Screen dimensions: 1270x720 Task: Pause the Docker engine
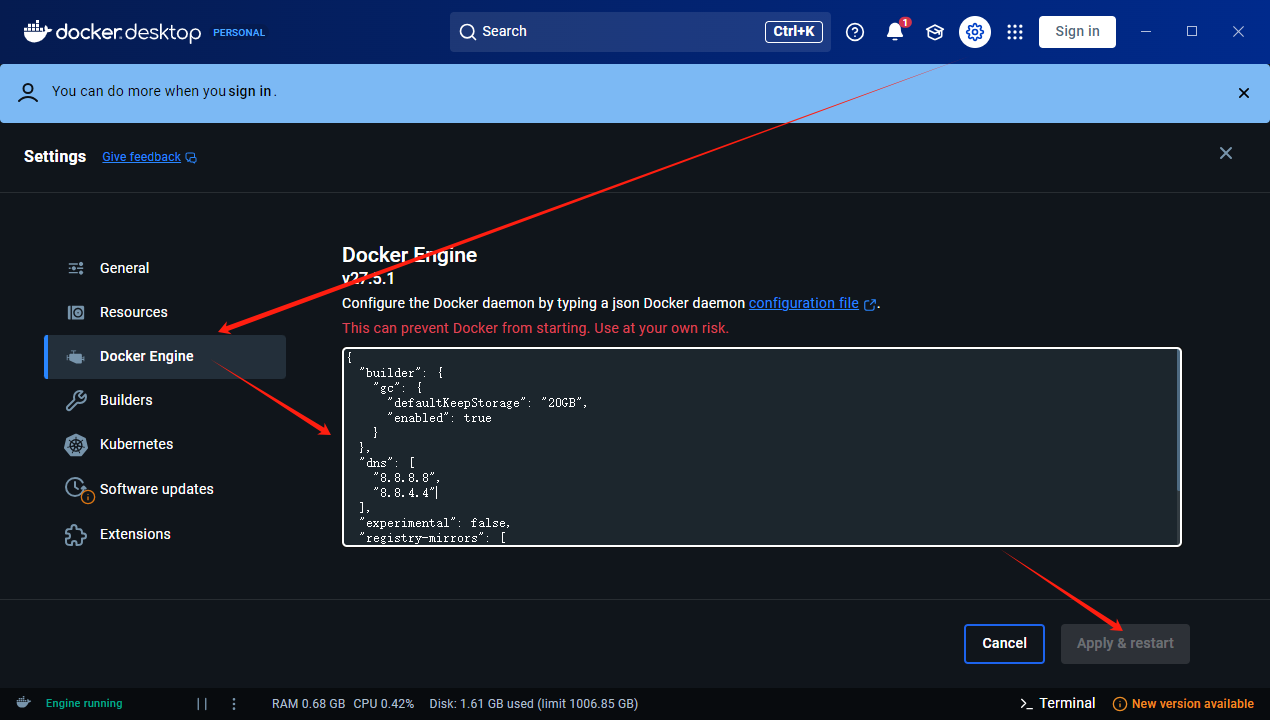pyautogui.click(x=202, y=703)
